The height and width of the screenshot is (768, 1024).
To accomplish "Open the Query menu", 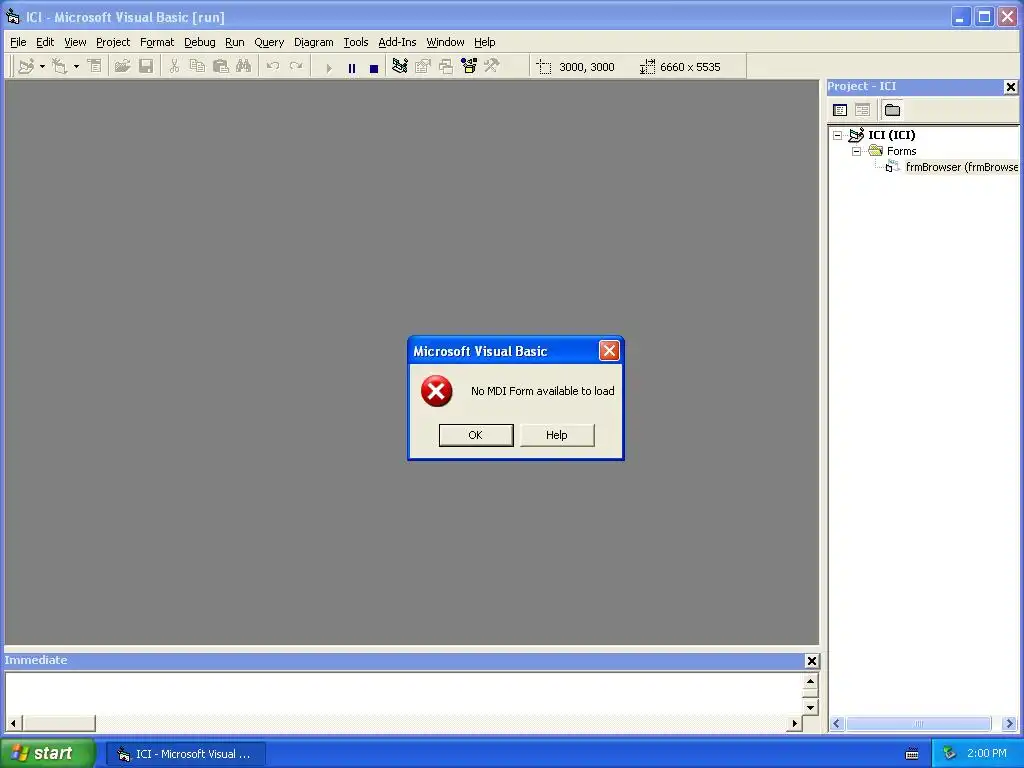I will coord(269,42).
